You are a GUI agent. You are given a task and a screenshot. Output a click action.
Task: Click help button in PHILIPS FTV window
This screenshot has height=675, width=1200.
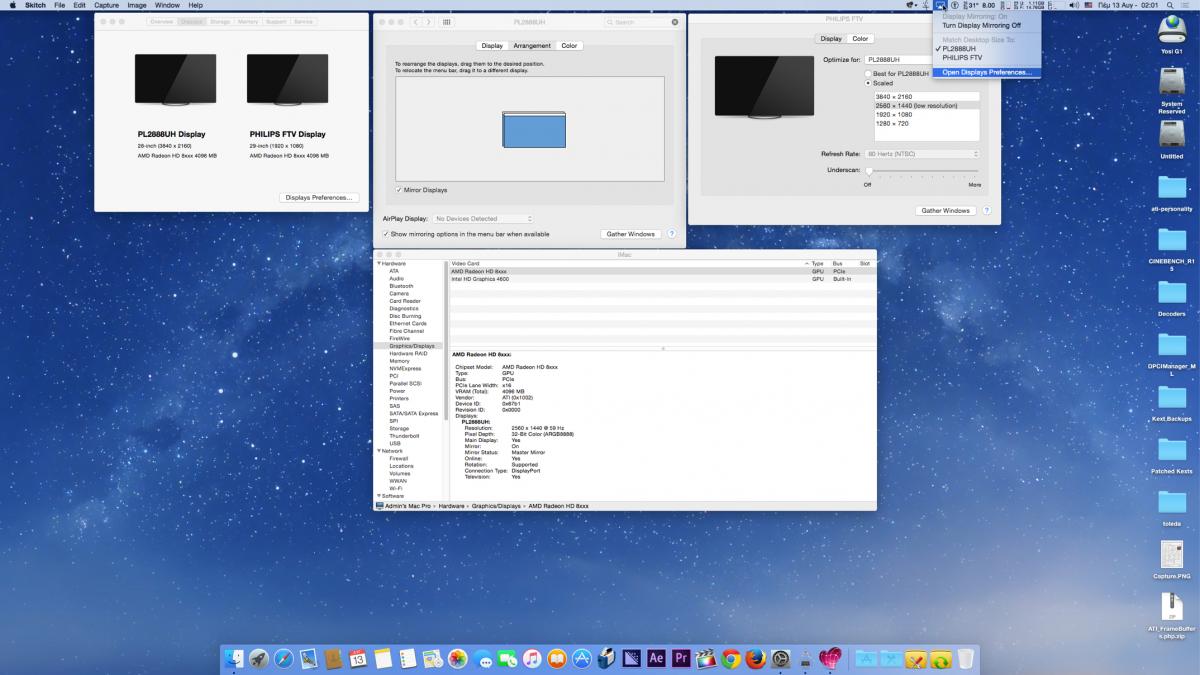click(987, 211)
